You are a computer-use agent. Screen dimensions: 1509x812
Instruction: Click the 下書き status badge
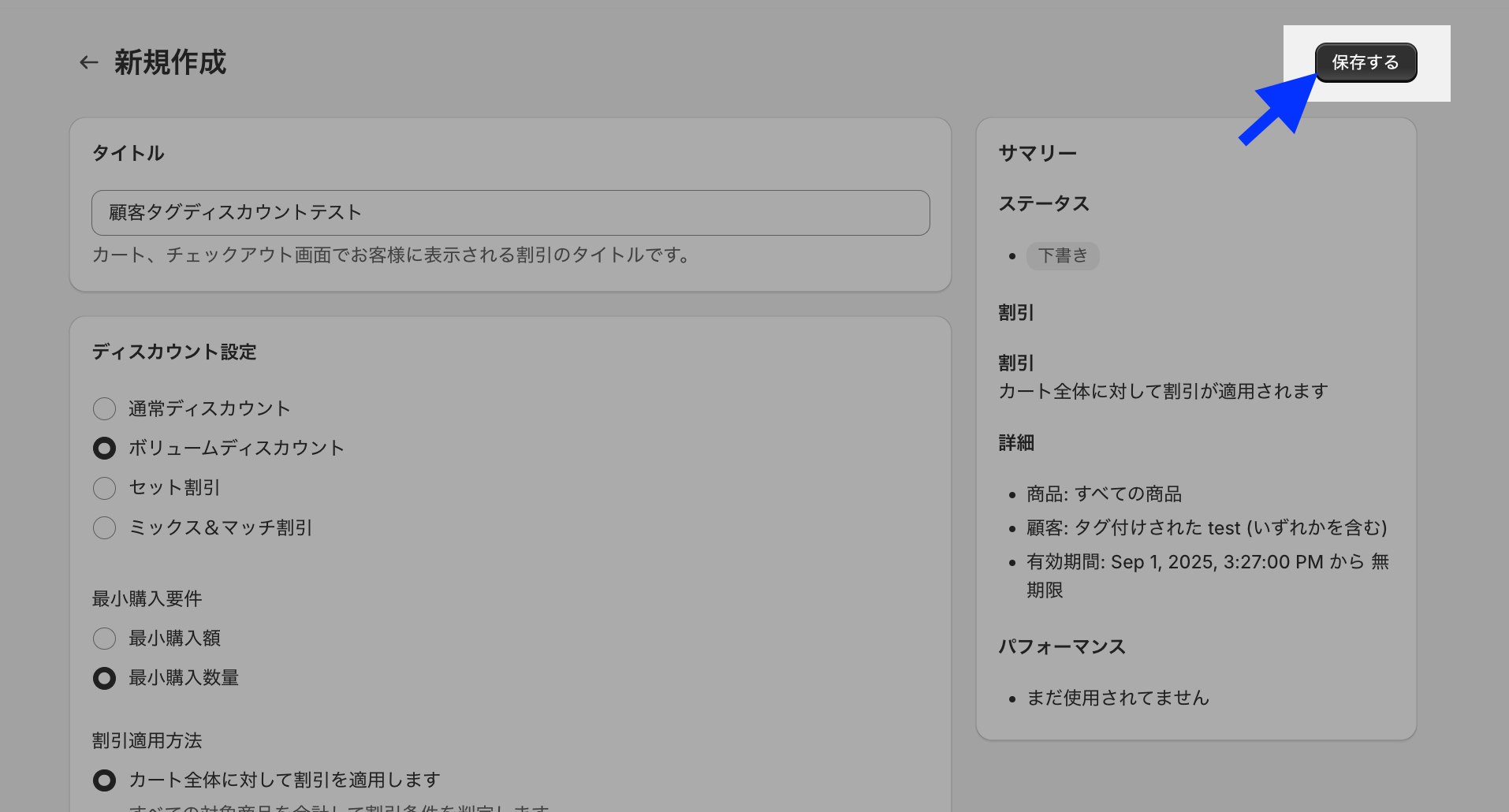coord(1062,255)
